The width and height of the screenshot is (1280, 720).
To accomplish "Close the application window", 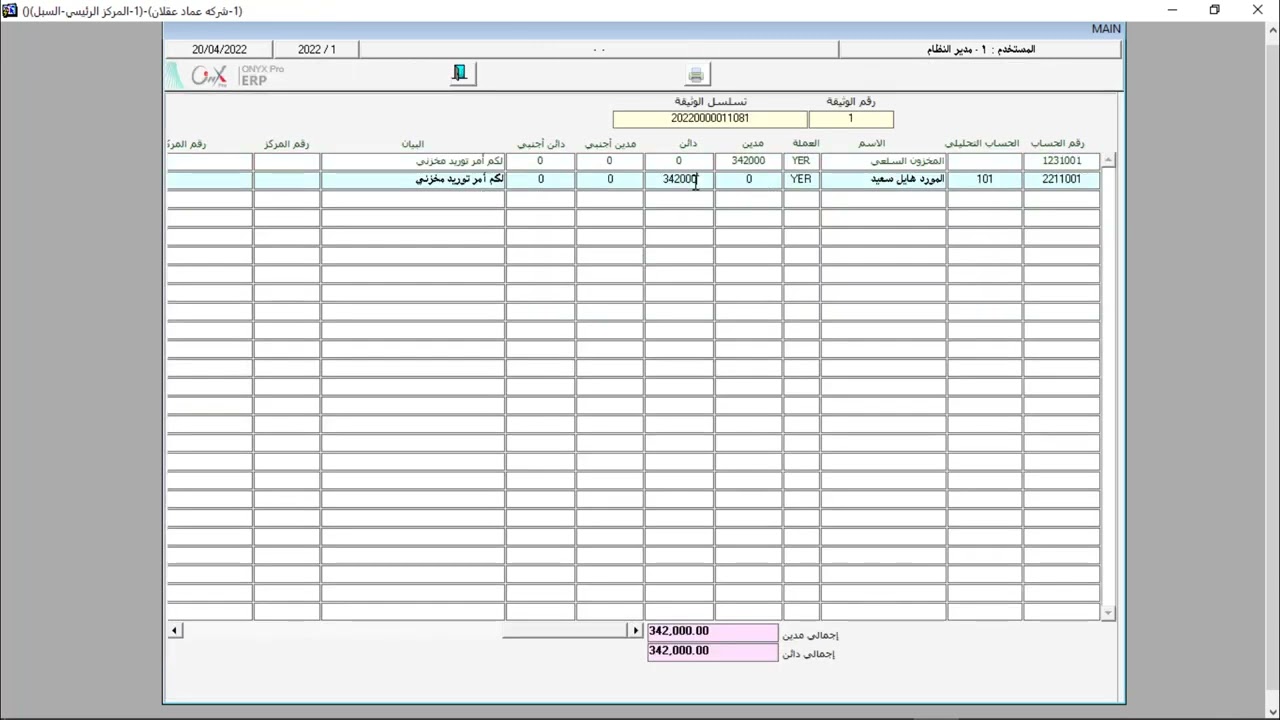I will (x=1258, y=10).
